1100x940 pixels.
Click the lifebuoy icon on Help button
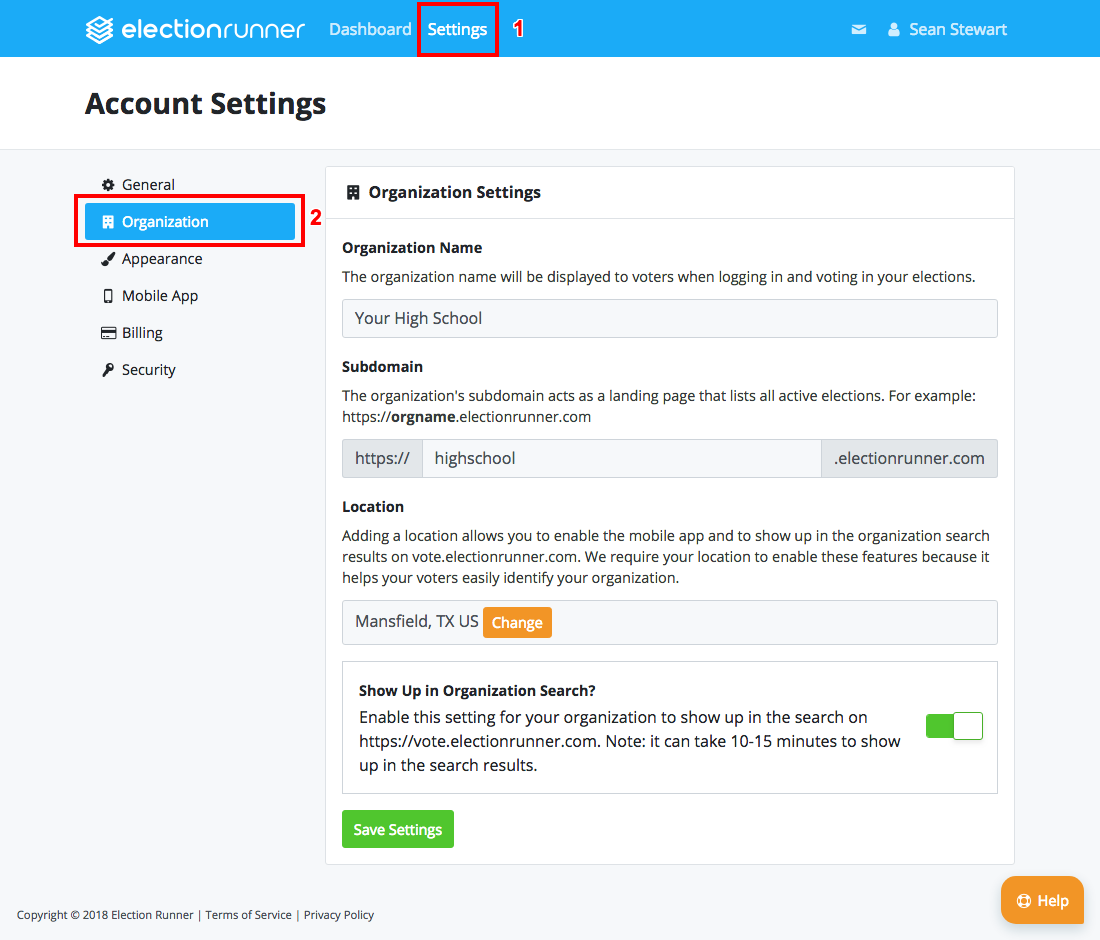(1024, 901)
